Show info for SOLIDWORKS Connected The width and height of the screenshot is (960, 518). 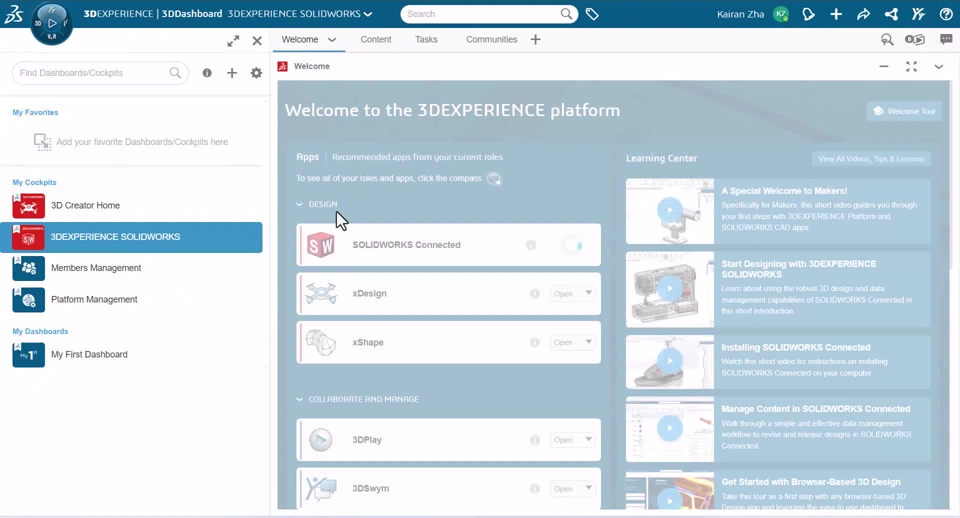531,245
